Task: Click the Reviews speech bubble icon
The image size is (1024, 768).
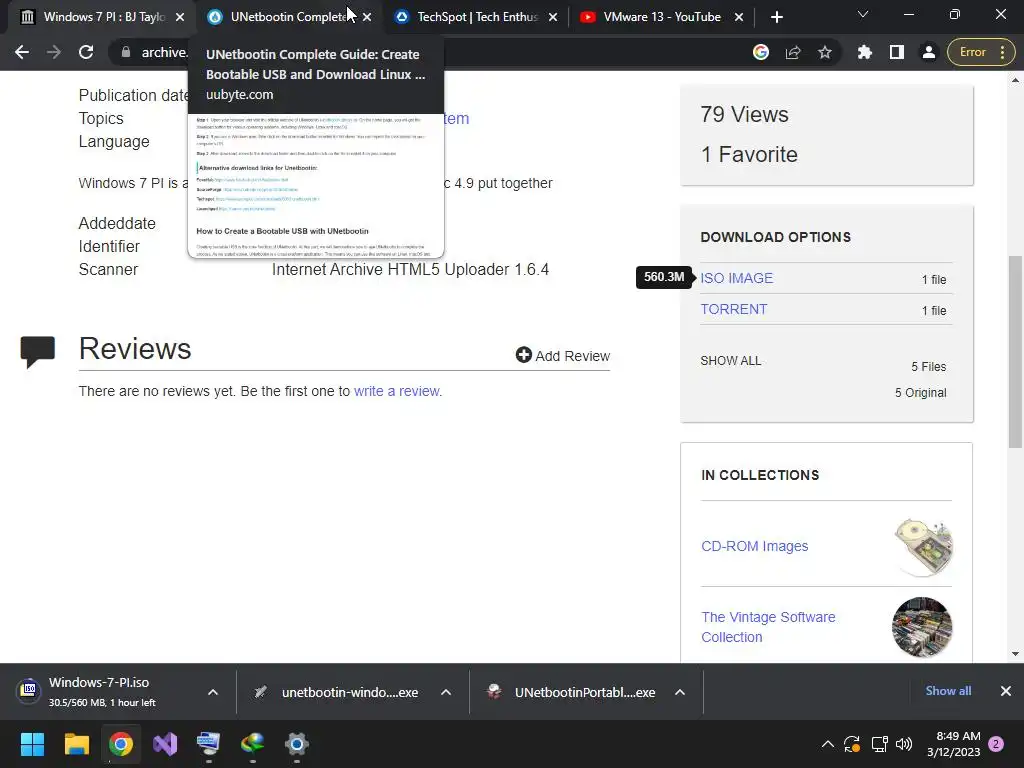Action: 37,351
